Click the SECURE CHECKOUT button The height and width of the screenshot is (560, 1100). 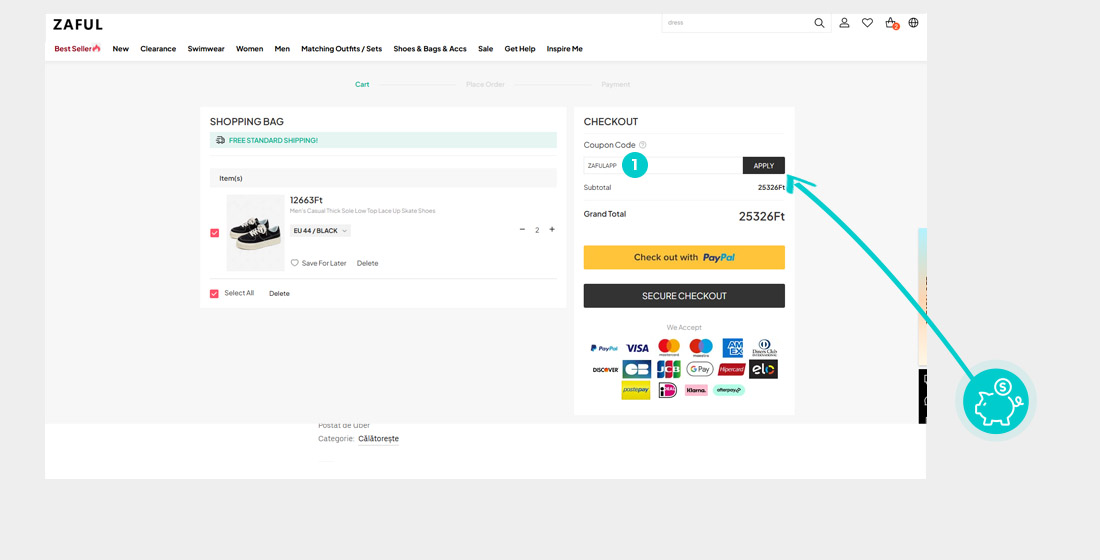(x=684, y=296)
